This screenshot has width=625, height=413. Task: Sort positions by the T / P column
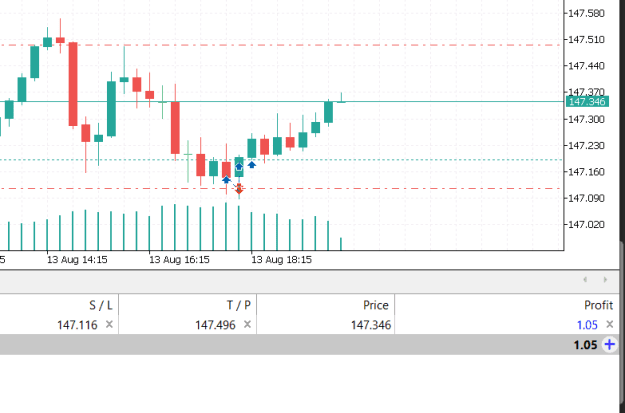pos(239,305)
